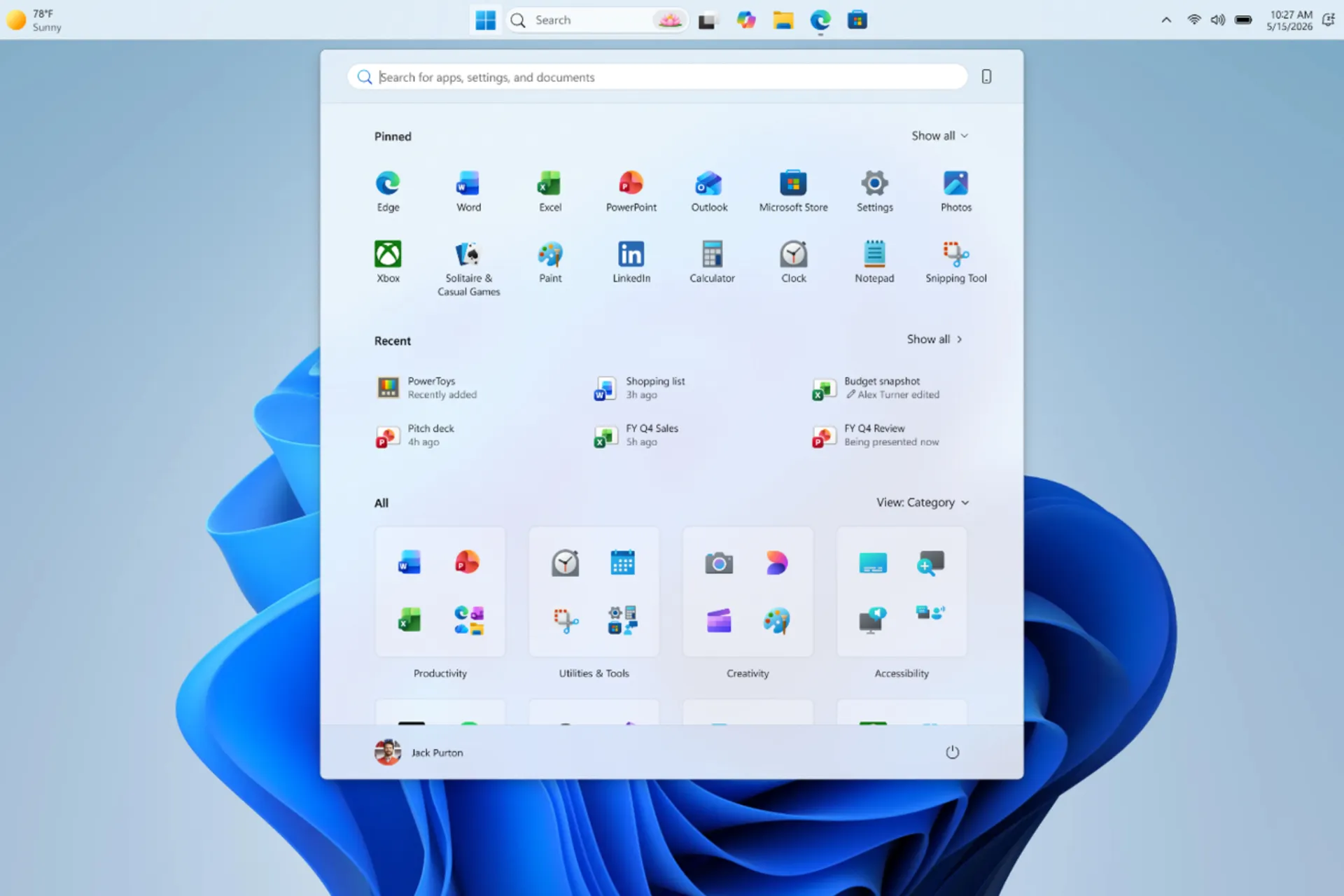Image resolution: width=1344 pixels, height=896 pixels.
Task: Expand Pinned with Show all
Action: (939, 136)
